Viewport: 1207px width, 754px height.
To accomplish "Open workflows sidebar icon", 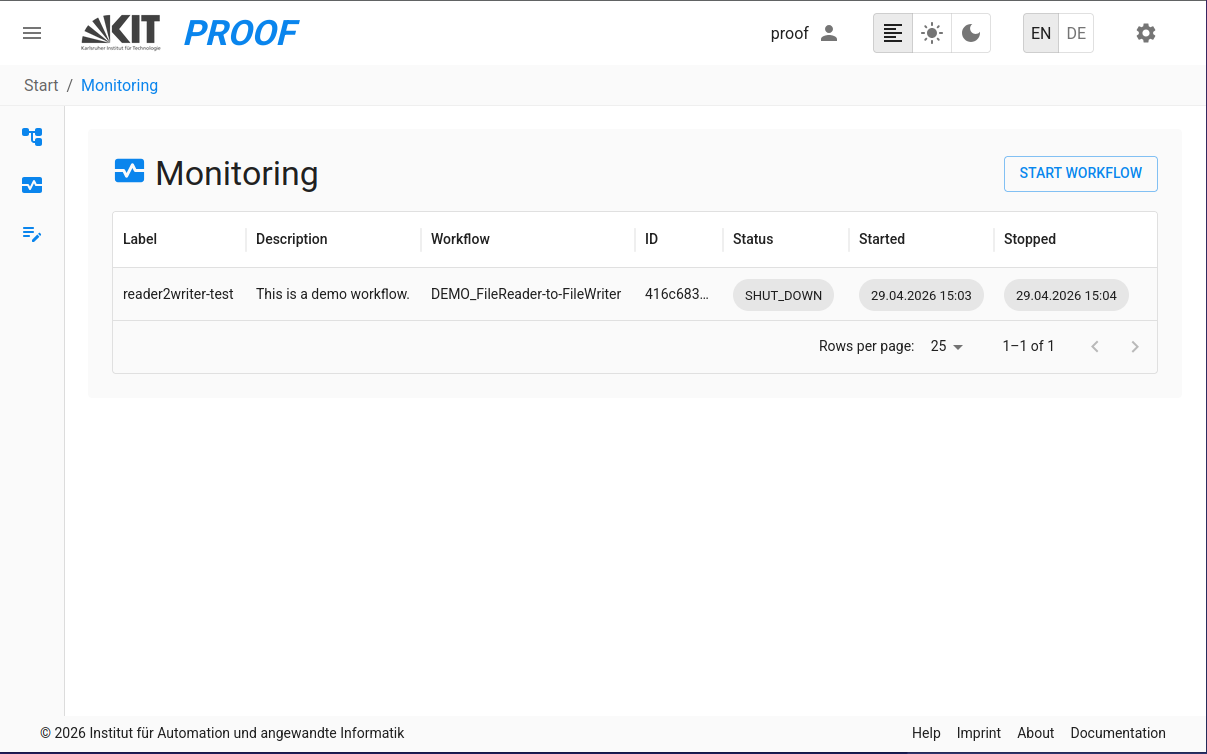I will (32, 136).
